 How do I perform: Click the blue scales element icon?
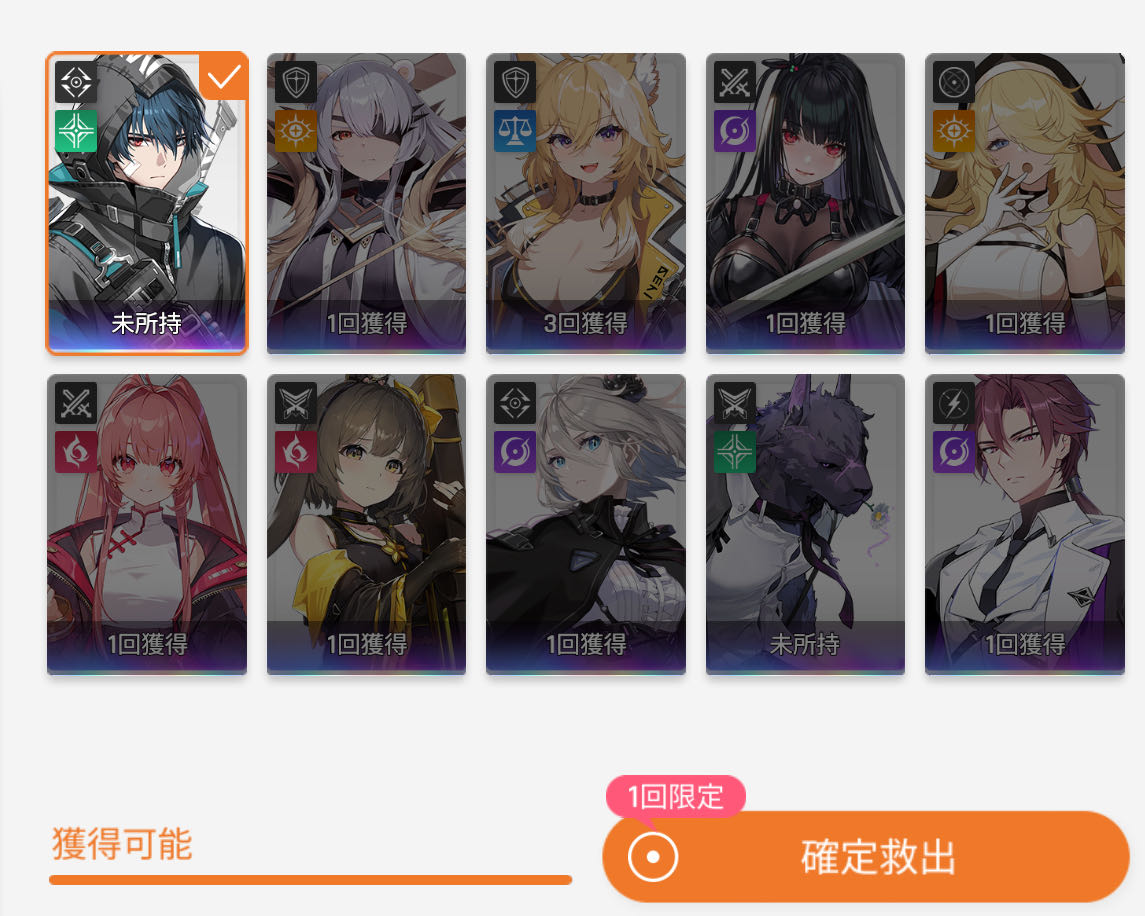point(515,131)
